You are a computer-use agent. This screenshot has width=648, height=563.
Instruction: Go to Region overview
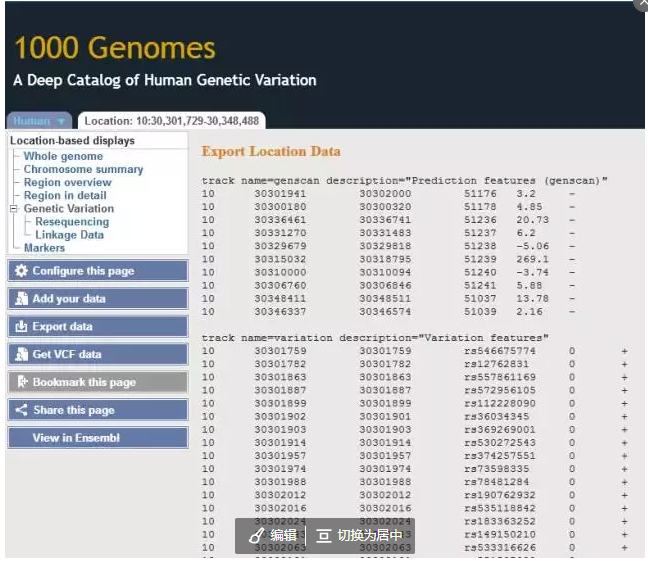(68, 182)
